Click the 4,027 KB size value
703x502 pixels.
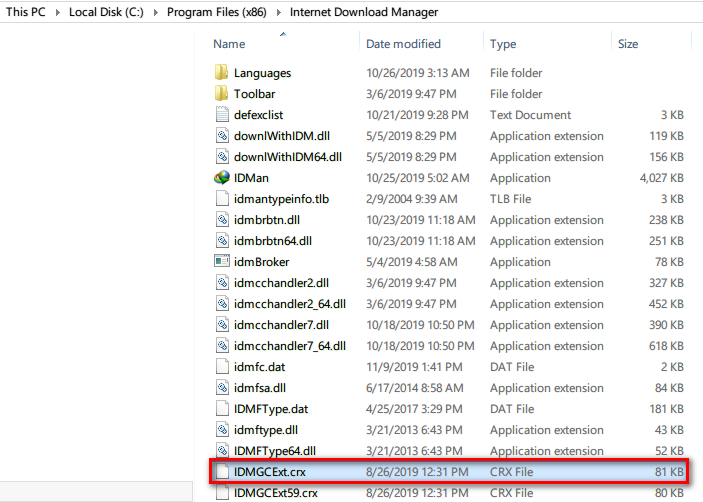(x=661, y=178)
